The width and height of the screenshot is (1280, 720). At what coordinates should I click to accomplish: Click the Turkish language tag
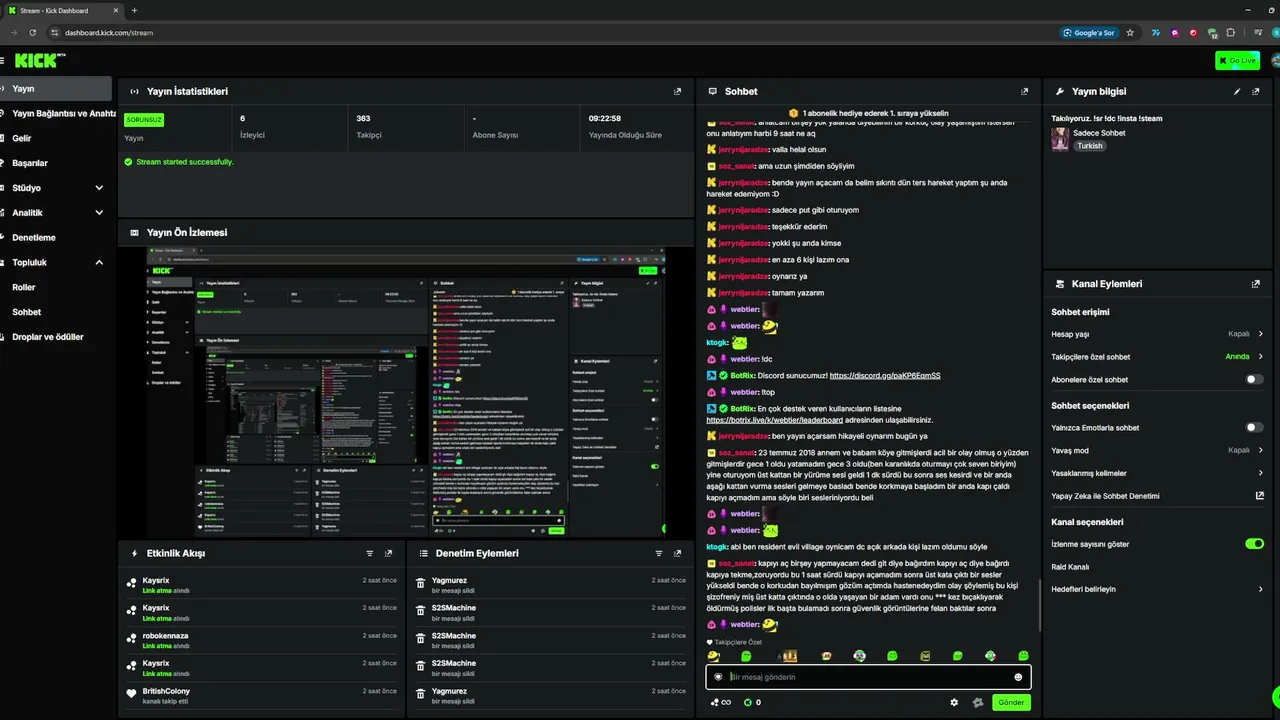click(x=1089, y=146)
